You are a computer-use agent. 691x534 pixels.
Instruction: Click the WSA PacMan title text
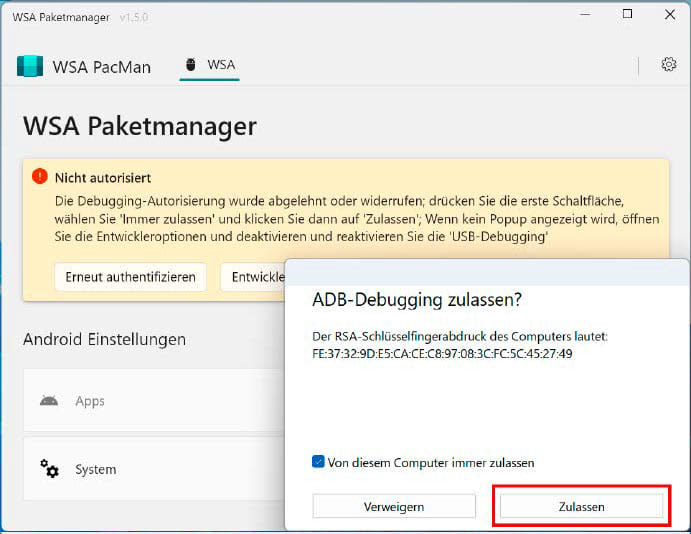tap(102, 67)
